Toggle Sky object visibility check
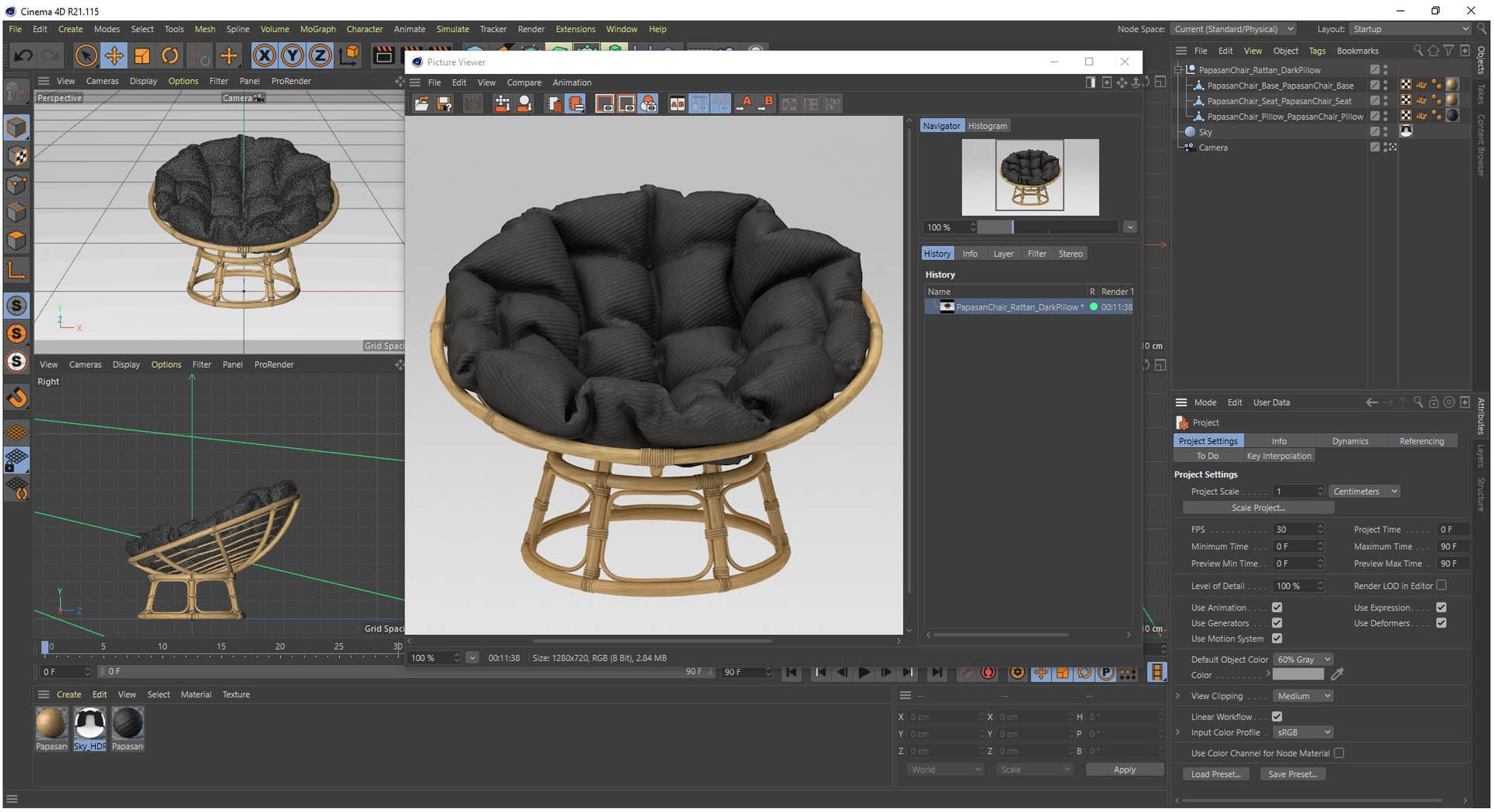The width and height of the screenshot is (1494, 812). tap(1375, 131)
